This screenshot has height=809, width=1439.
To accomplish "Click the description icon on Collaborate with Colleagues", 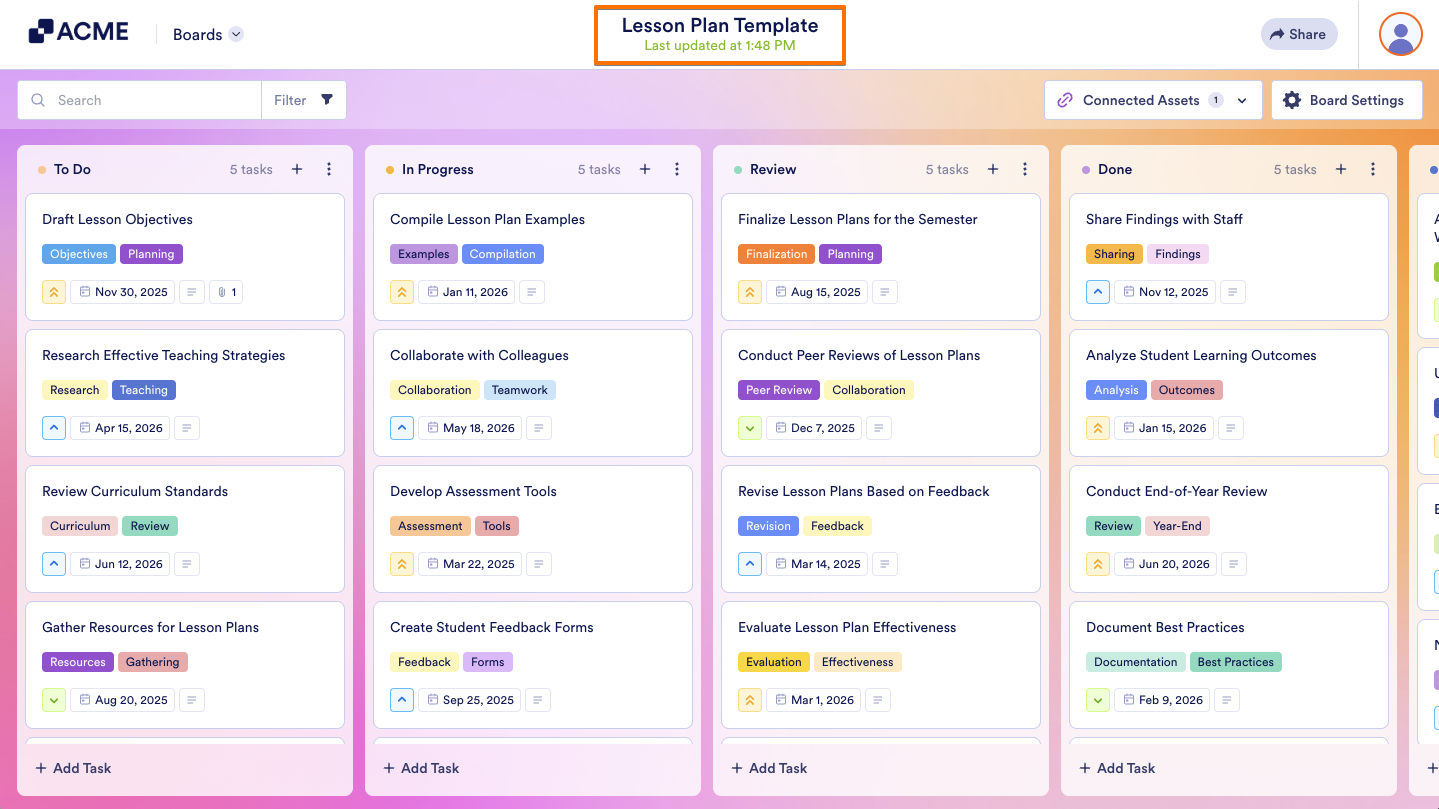I will pos(538,428).
